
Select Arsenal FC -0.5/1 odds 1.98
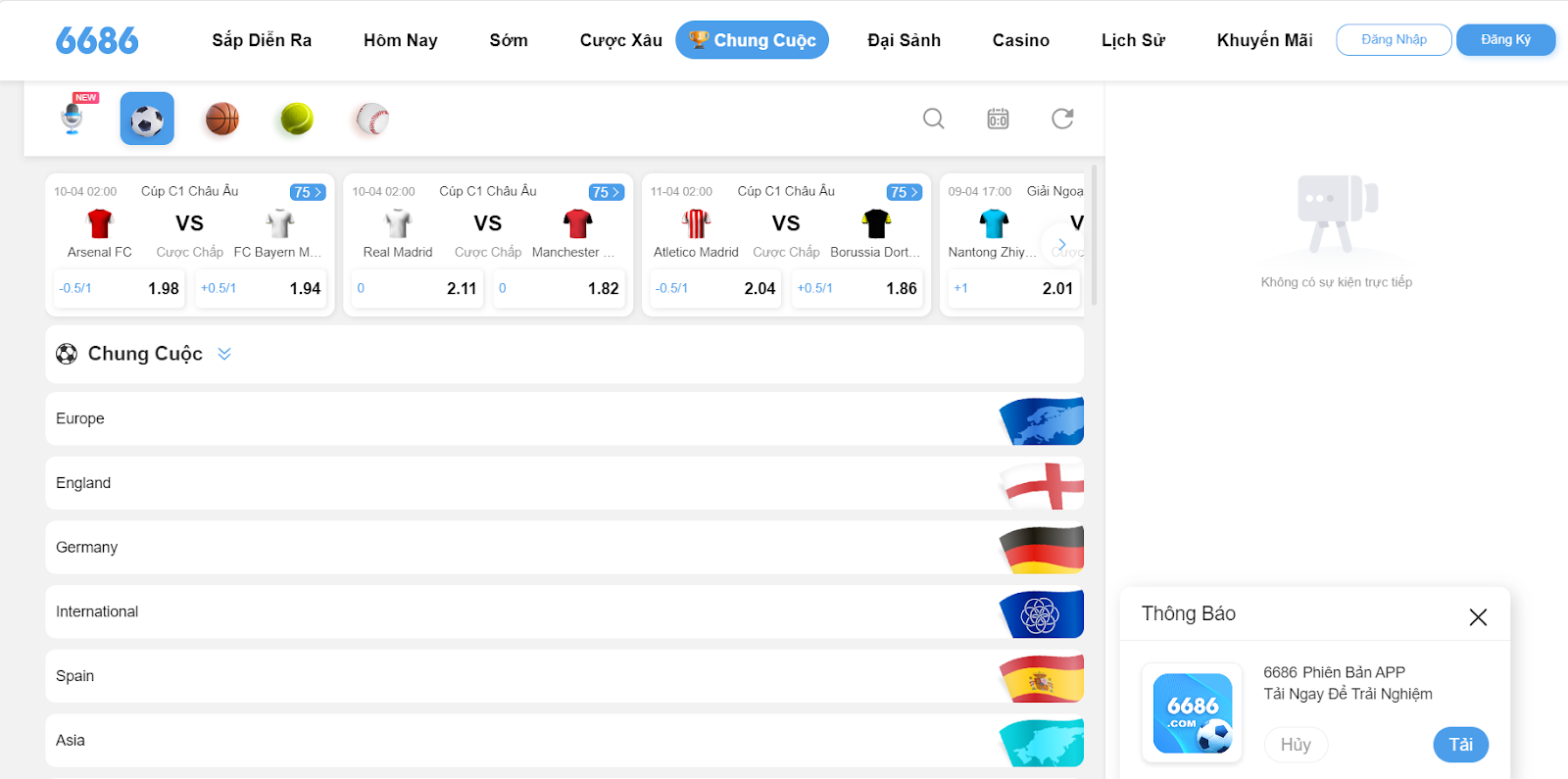point(120,288)
